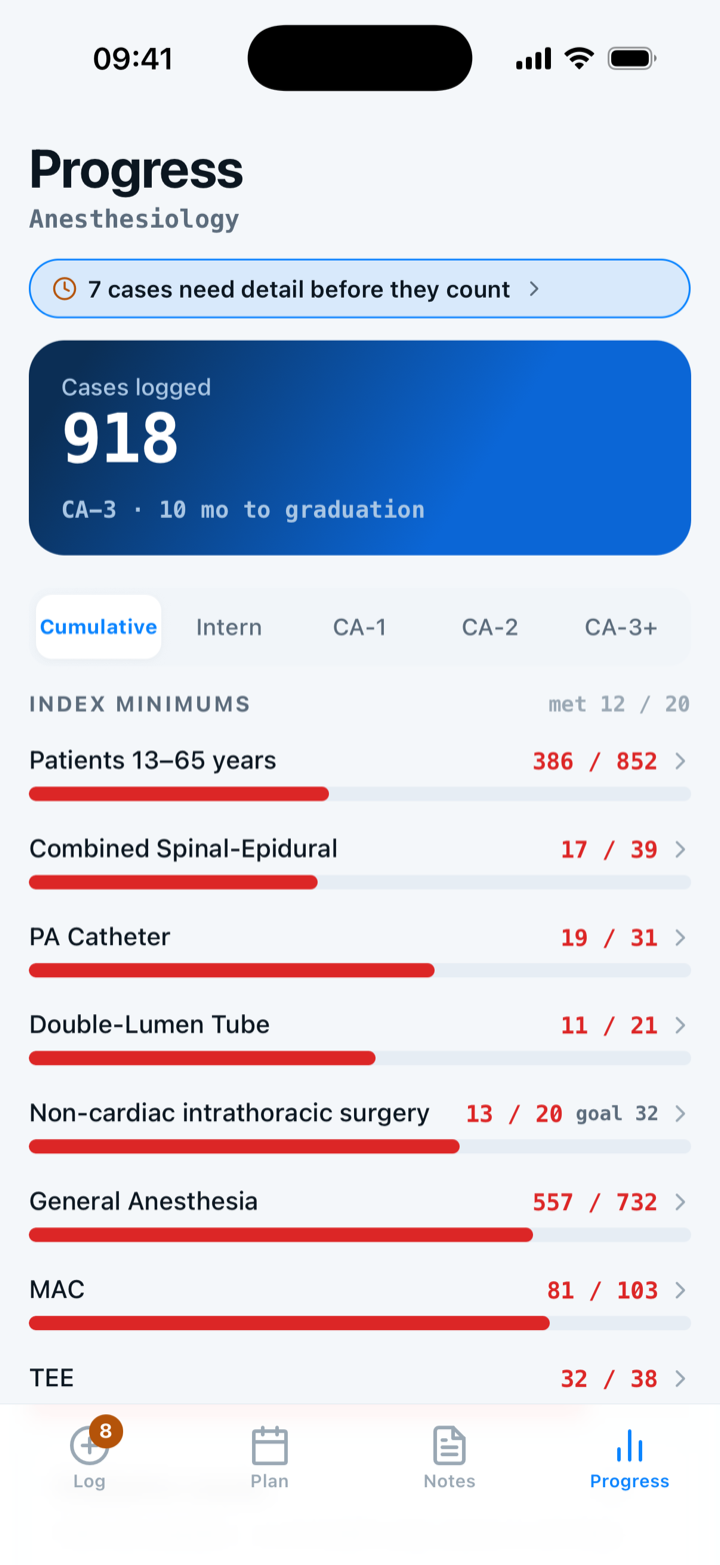The width and height of the screenshot is (720, 1565).
Task: Open the 7 cases need detail banner
Action: [x=360, y=289]
